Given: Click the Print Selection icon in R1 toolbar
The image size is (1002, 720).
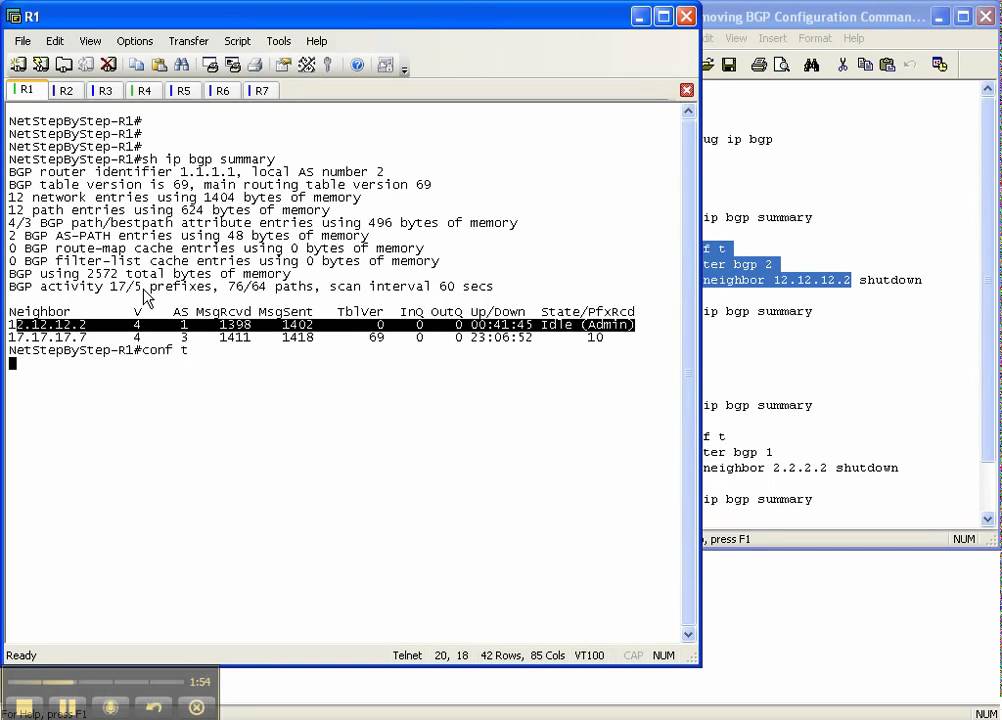Looking at the screenshot, I should [x=233, y=64].
